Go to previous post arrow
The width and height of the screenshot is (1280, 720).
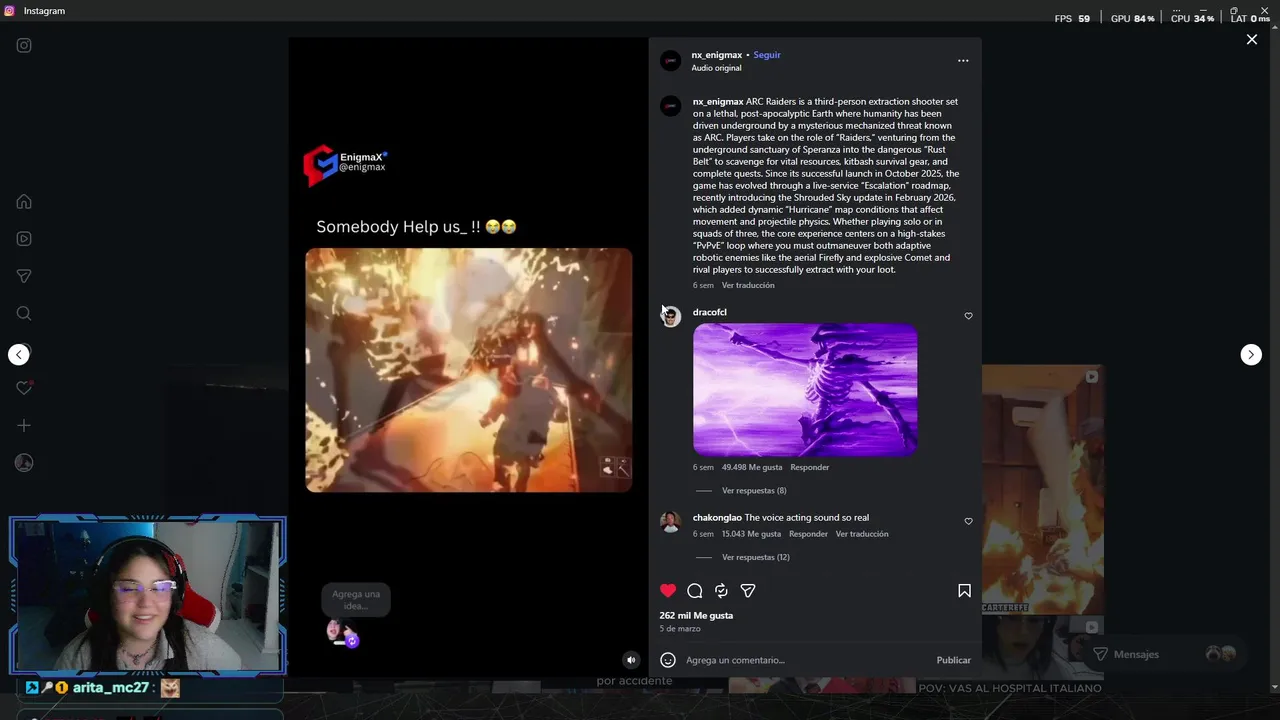[x=19, y=354]
